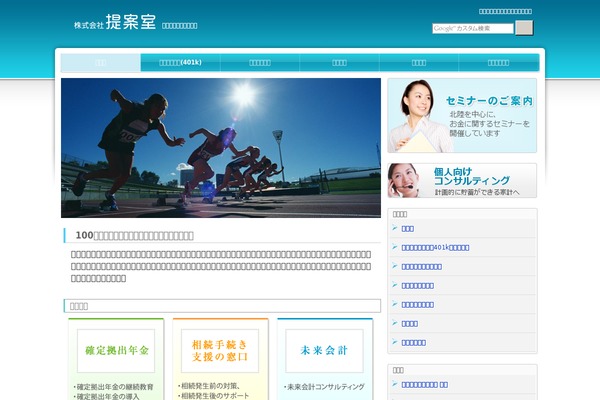The image size is (600, 400).
Task: Click the 株式会社 提案室 site logo
Action: pyautogui.click(x=115, y=22)
